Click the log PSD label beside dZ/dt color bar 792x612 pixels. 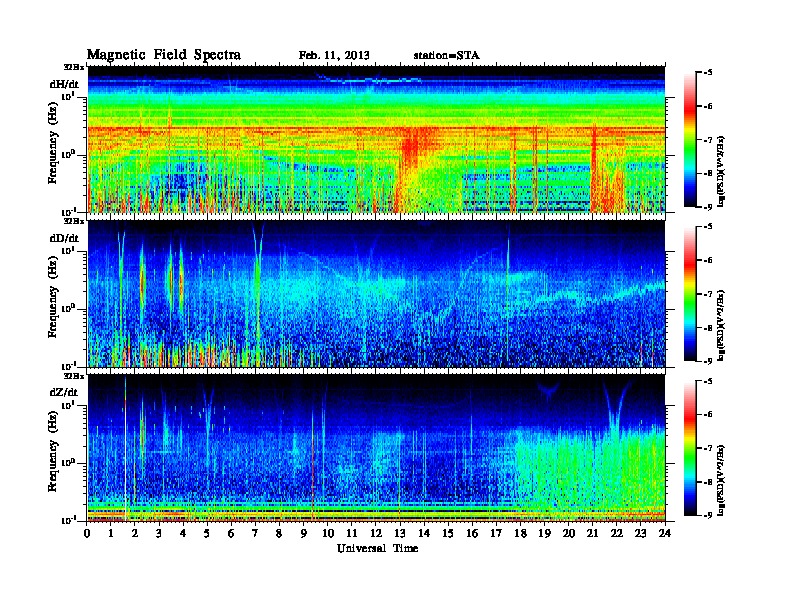tap(721, 480)
